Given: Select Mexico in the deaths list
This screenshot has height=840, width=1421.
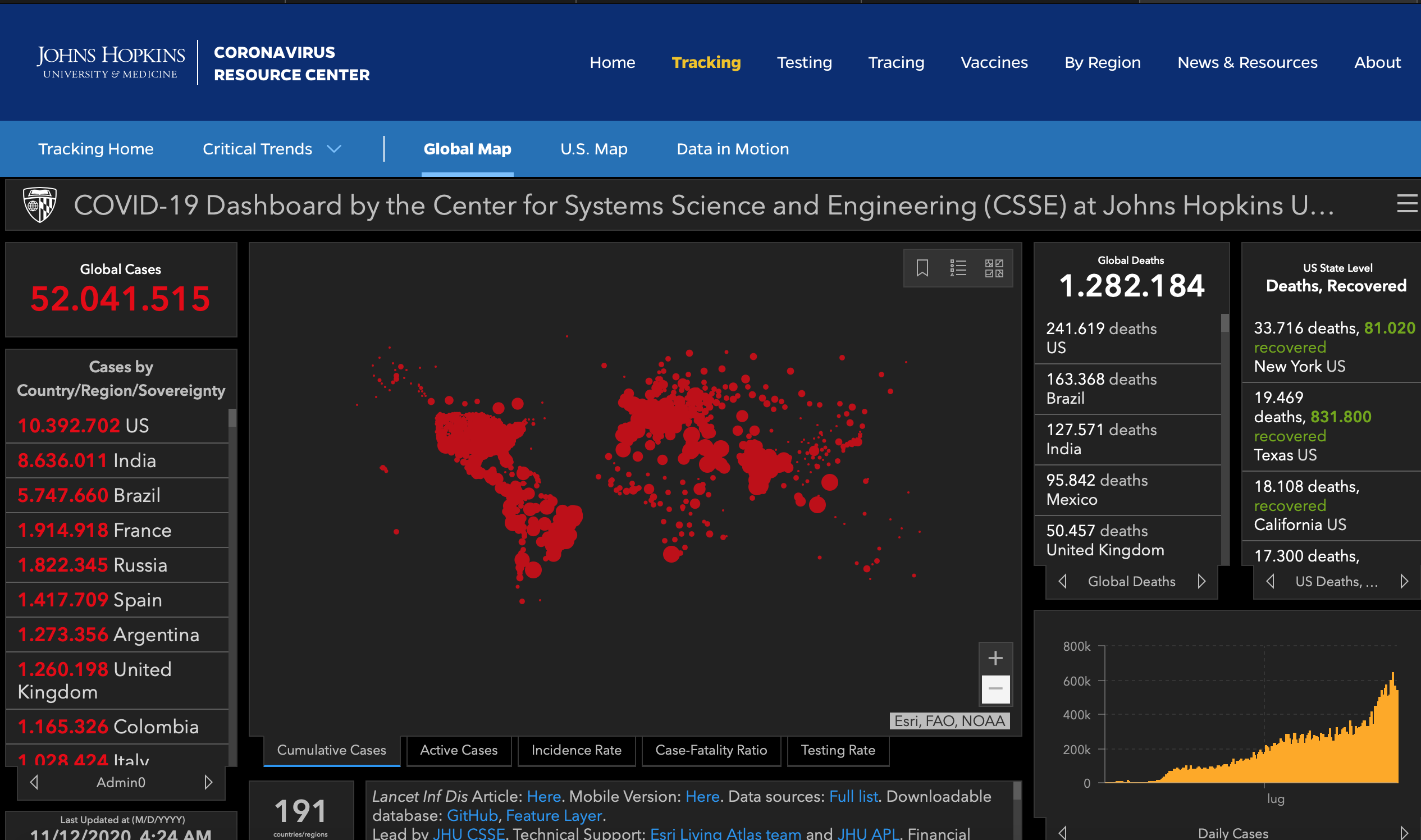Looking at the screenshot, I should 1127,490.
